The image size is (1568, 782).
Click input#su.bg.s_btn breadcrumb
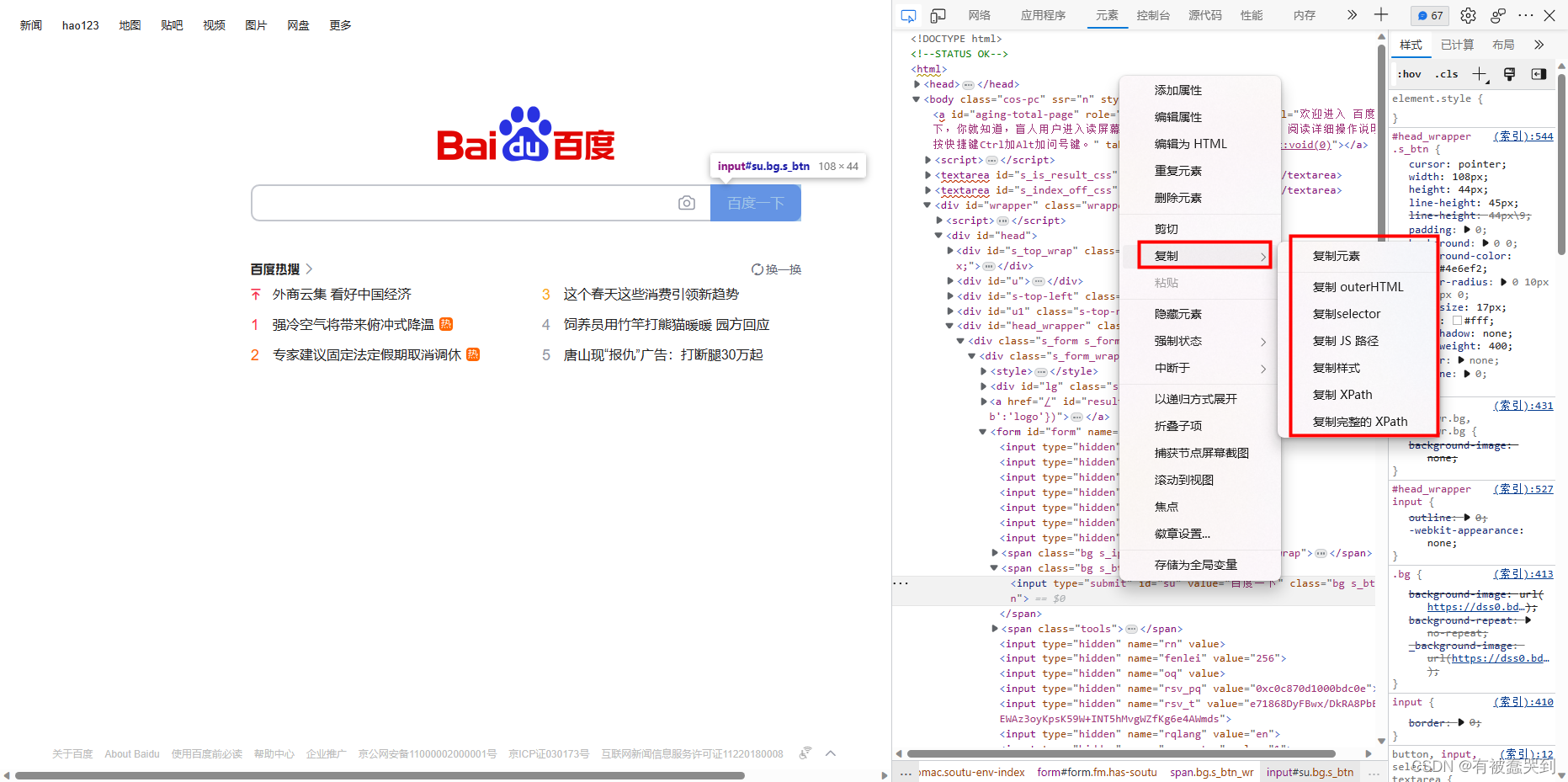tap(1310, 772)
